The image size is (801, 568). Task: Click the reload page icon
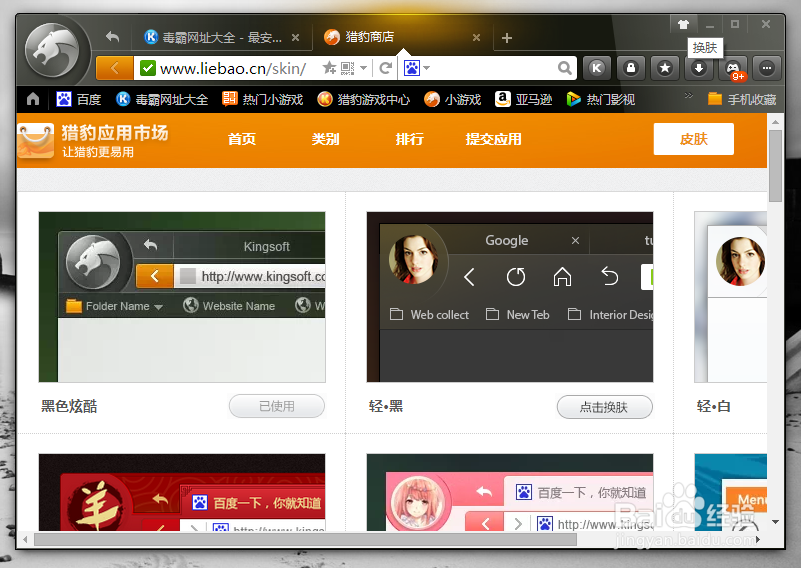386,68
